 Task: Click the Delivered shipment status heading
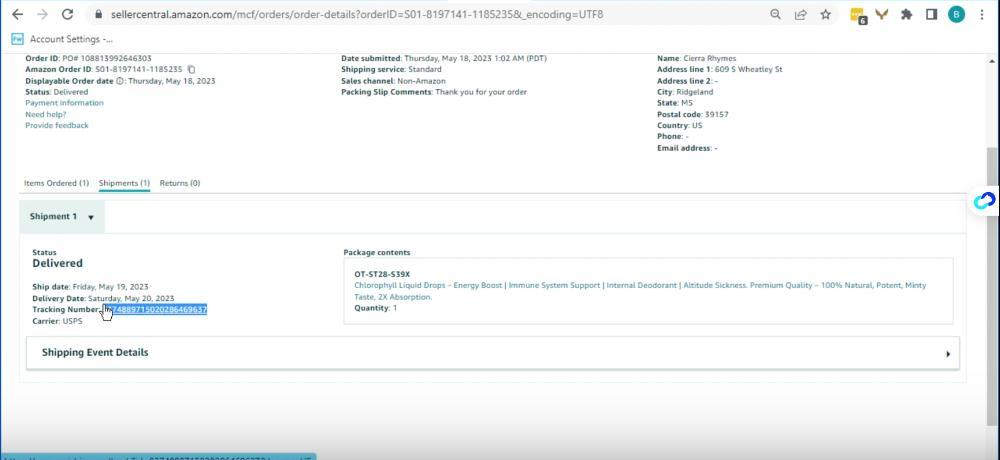[x=57, y=263]
